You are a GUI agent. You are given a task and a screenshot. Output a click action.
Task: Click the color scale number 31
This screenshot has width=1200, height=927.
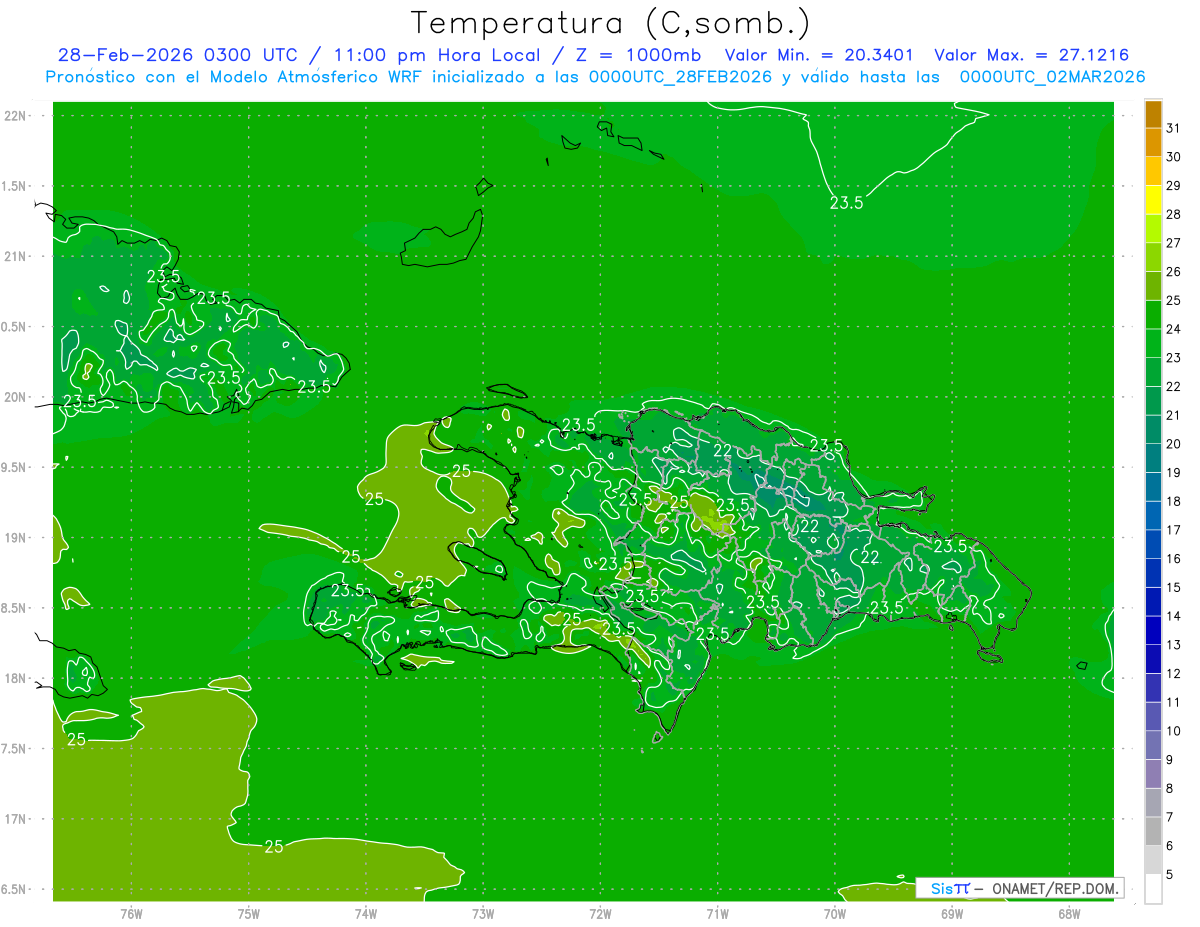click(x=1173, y=128)
